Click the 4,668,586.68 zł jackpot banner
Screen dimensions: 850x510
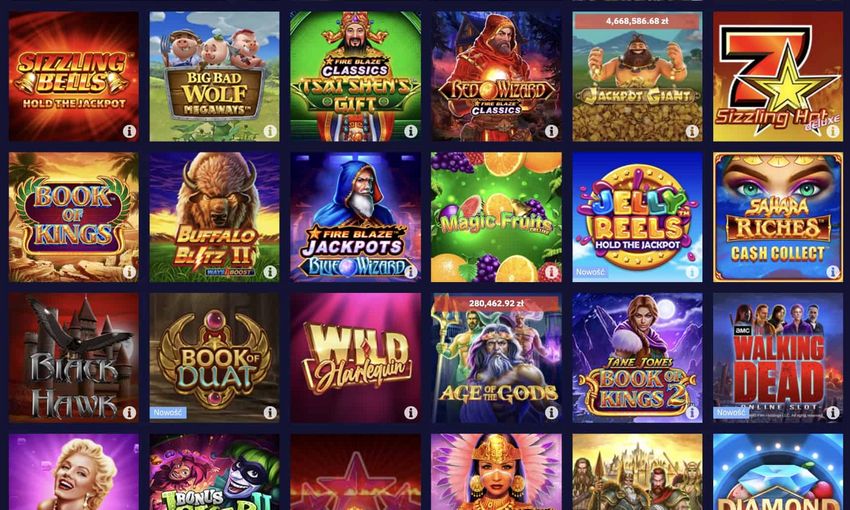[637, 21]
